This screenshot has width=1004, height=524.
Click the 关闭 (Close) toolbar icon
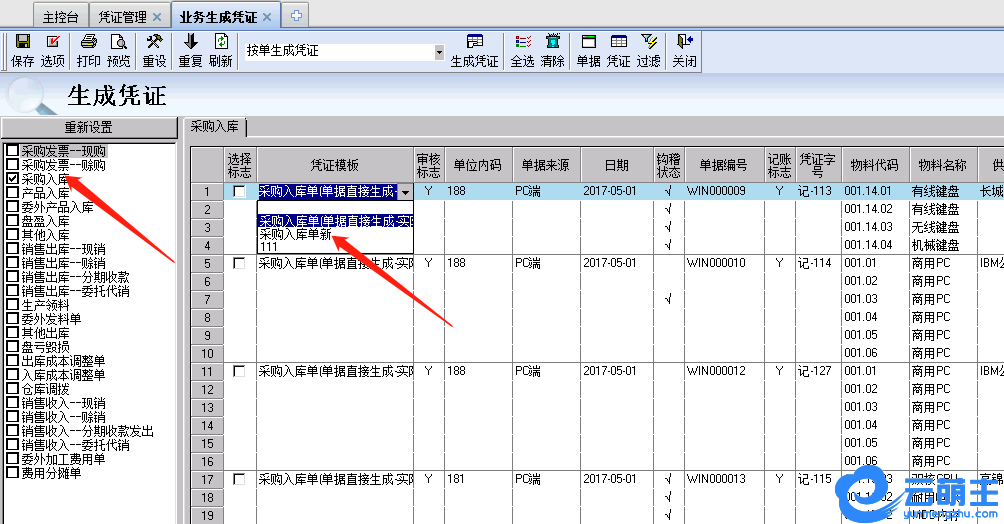(x=684, y=50)
